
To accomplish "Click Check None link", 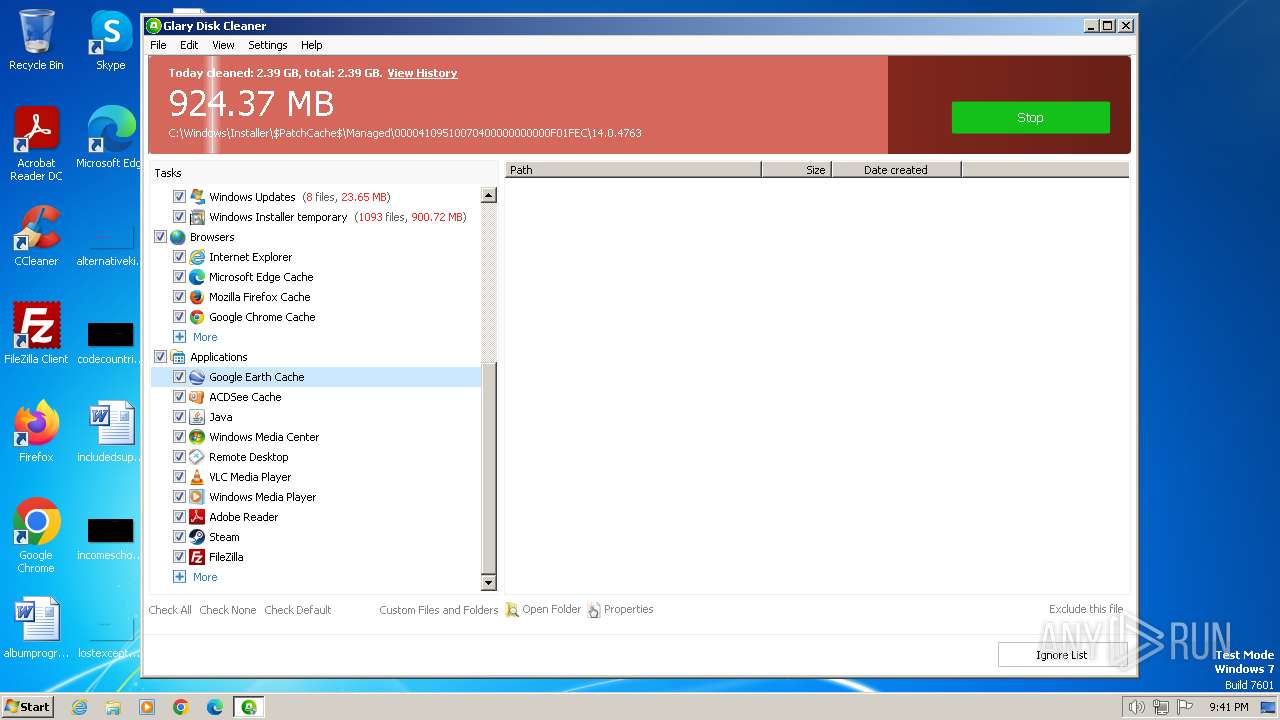I will point(228,610).
